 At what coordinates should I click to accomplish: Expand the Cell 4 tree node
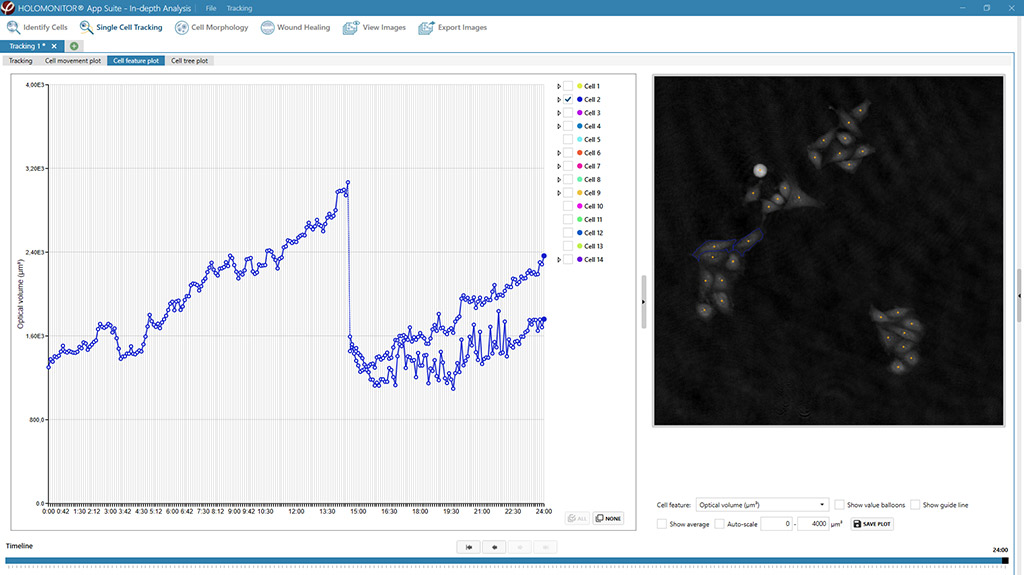tap(559, 126)
